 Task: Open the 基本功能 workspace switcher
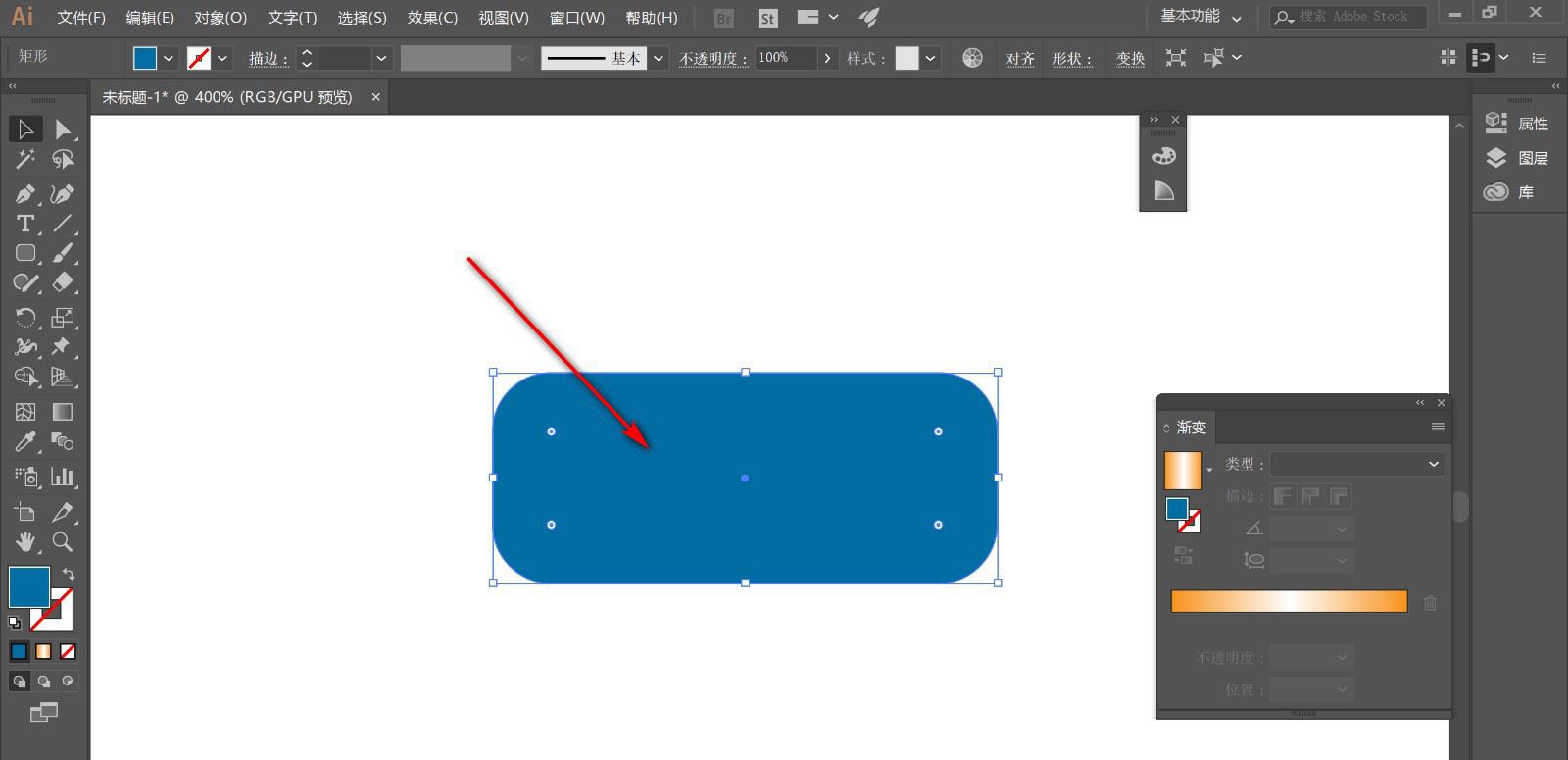point(1200,17)
